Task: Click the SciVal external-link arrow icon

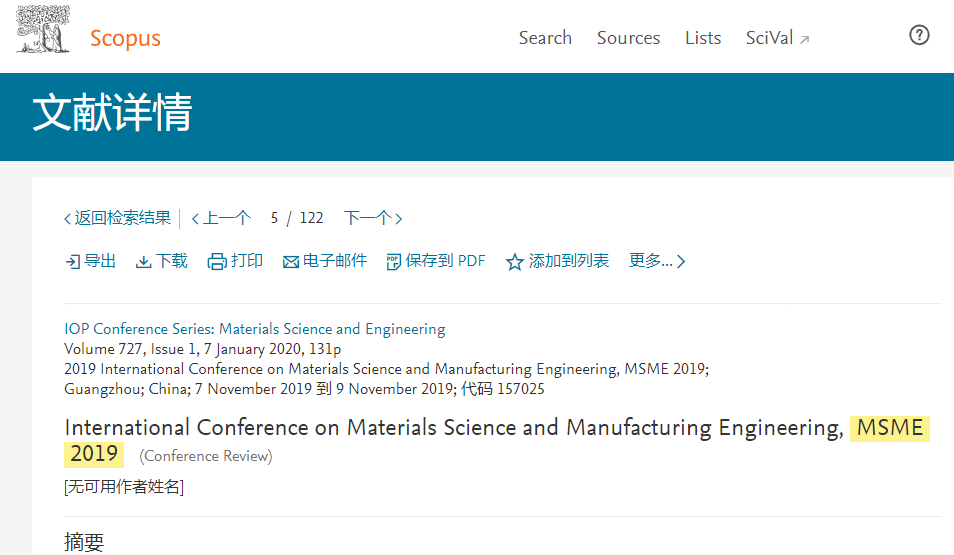Action: pyautogui.click(x=804, y=40)
